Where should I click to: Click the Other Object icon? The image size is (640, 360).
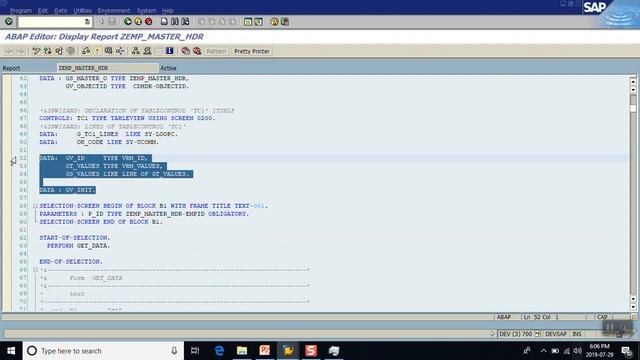59,51
